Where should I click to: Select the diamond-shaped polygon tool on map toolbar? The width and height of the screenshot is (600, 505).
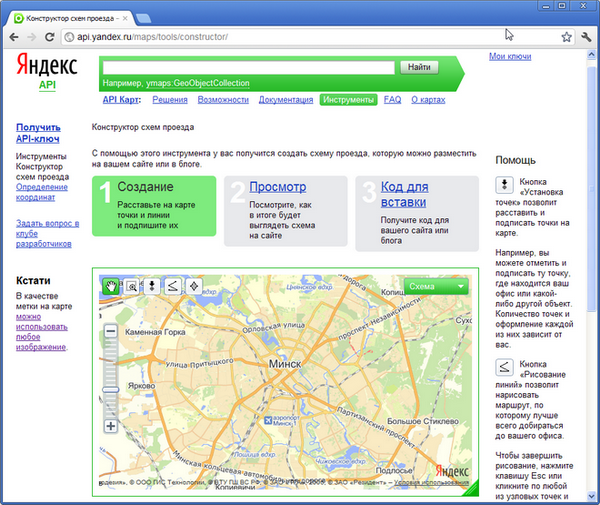(194, 286)
